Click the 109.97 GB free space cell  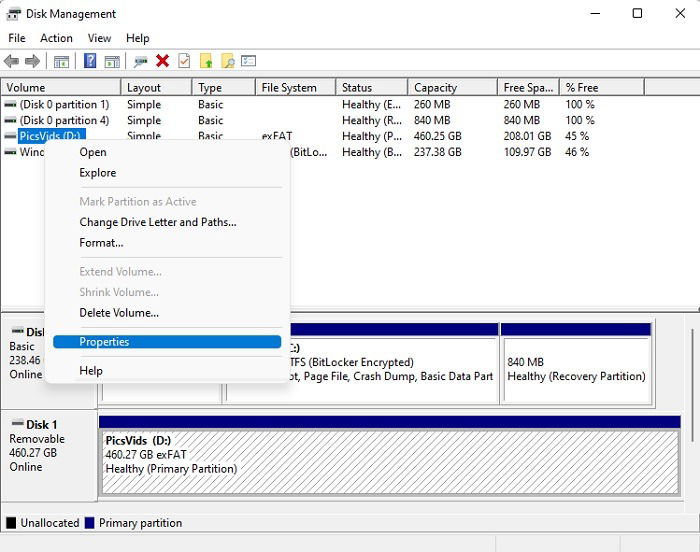527,152
